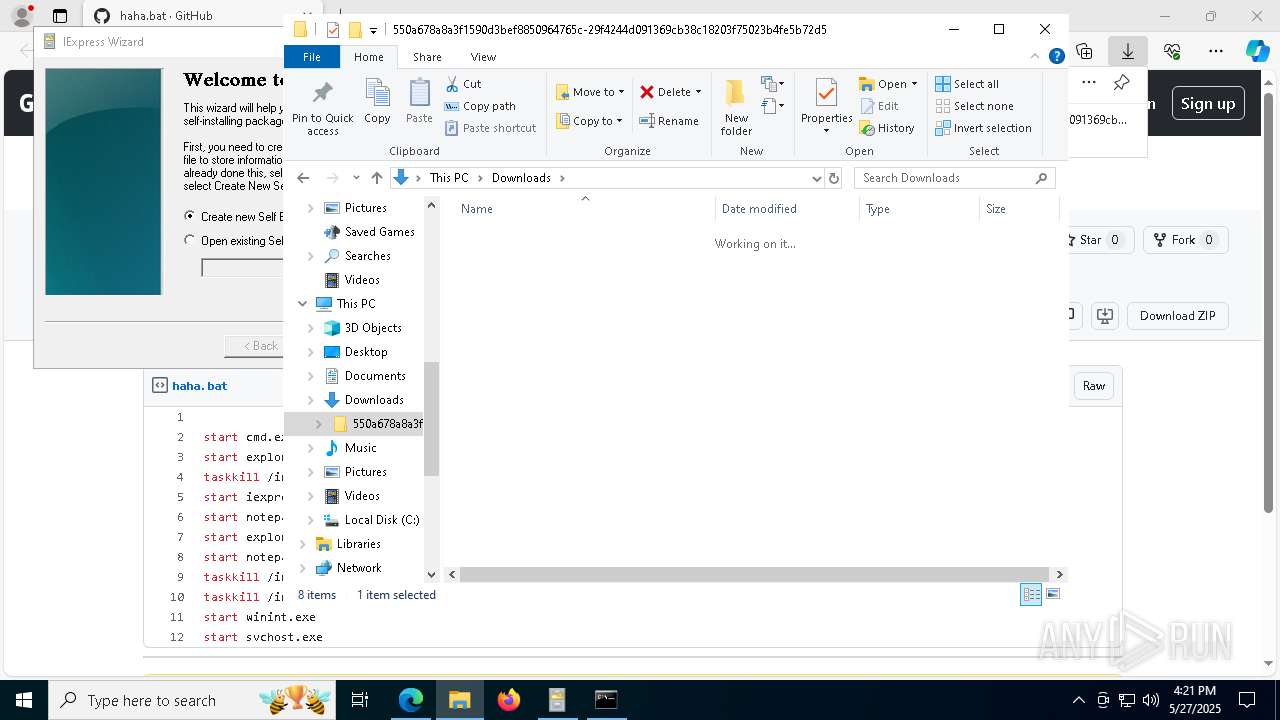Expand Local Disk (C:) node
Image resolution: width=1280 pixels, height=720 pixels.
(x=310, y=520)
